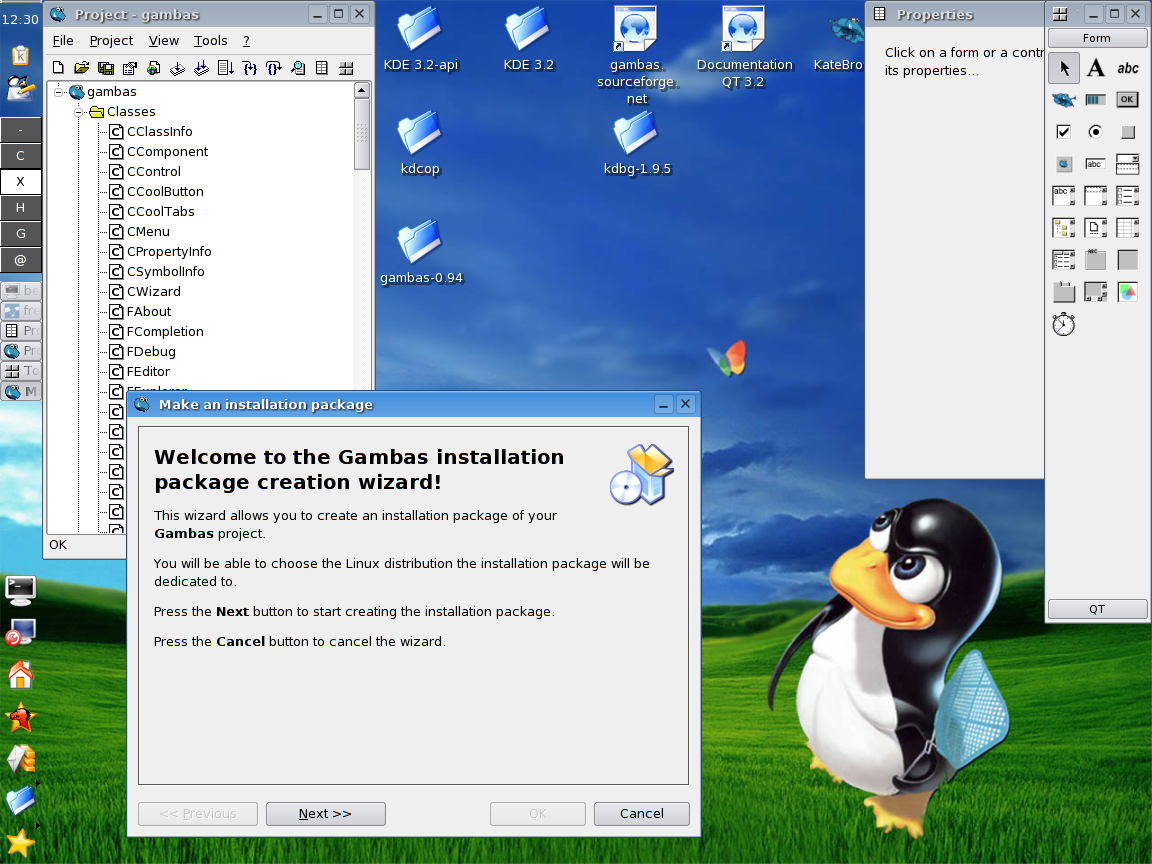Select CCoolButton class in project tree

pyautogui.click(x=165, y=192)
